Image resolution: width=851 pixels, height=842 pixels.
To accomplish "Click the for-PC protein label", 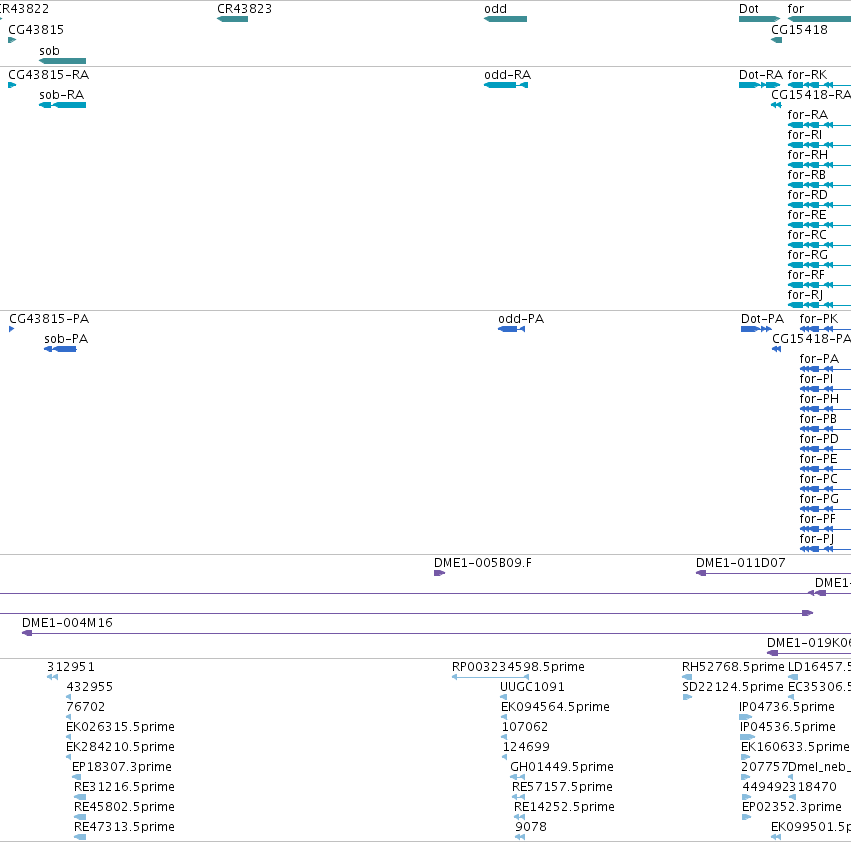I will tap(819, 479).
